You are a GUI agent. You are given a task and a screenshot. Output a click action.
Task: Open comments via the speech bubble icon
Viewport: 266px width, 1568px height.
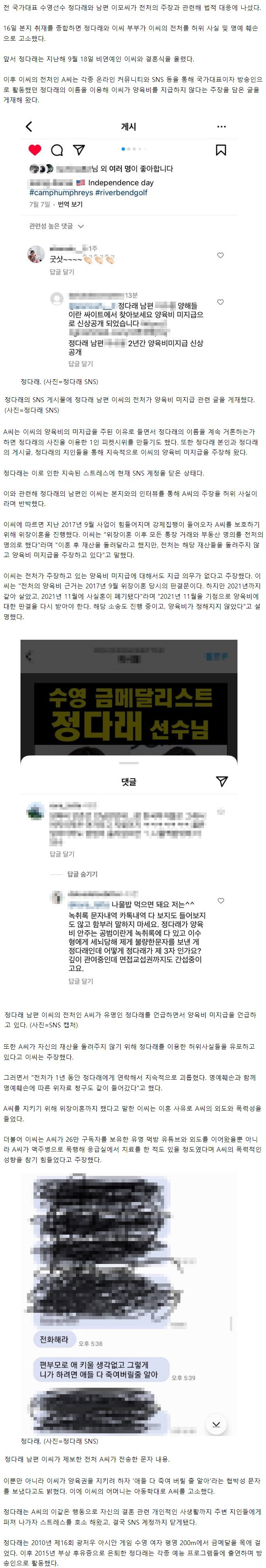[x=57, y=150]
